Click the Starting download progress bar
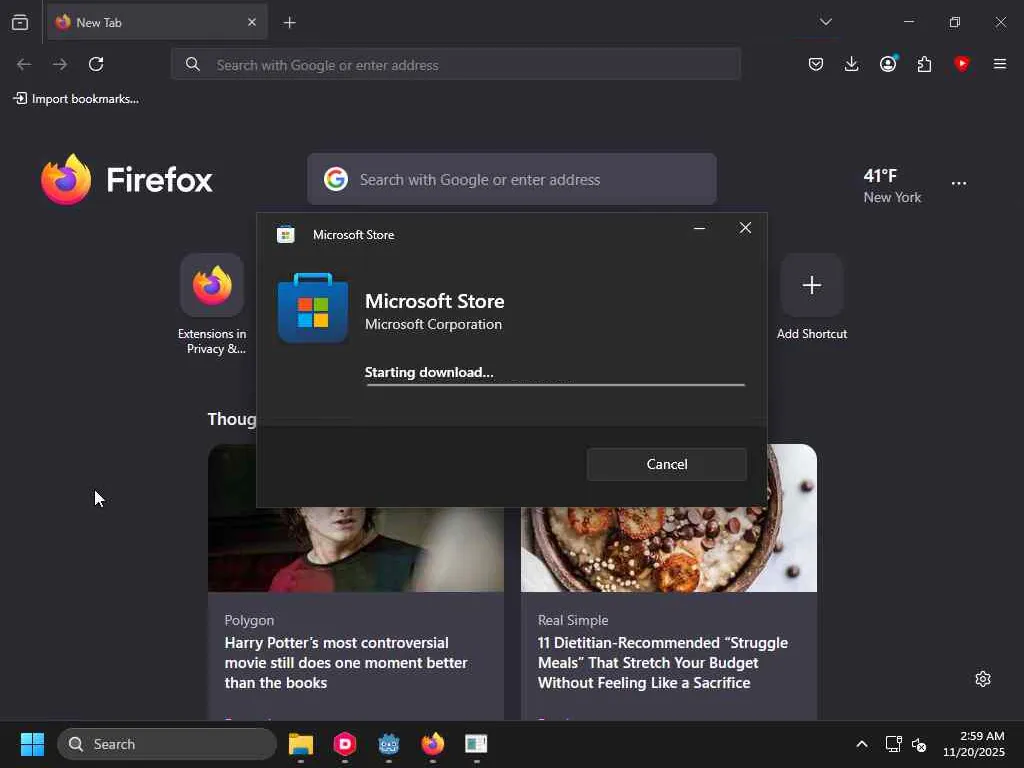This screenshot has height=768, width=1024. (x=555, y=385)
